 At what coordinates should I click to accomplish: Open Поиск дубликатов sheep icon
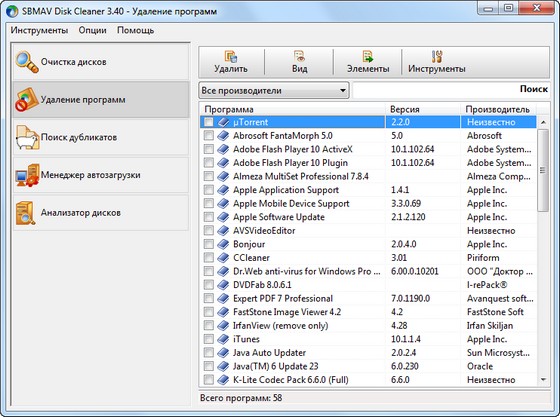[27, 137]
